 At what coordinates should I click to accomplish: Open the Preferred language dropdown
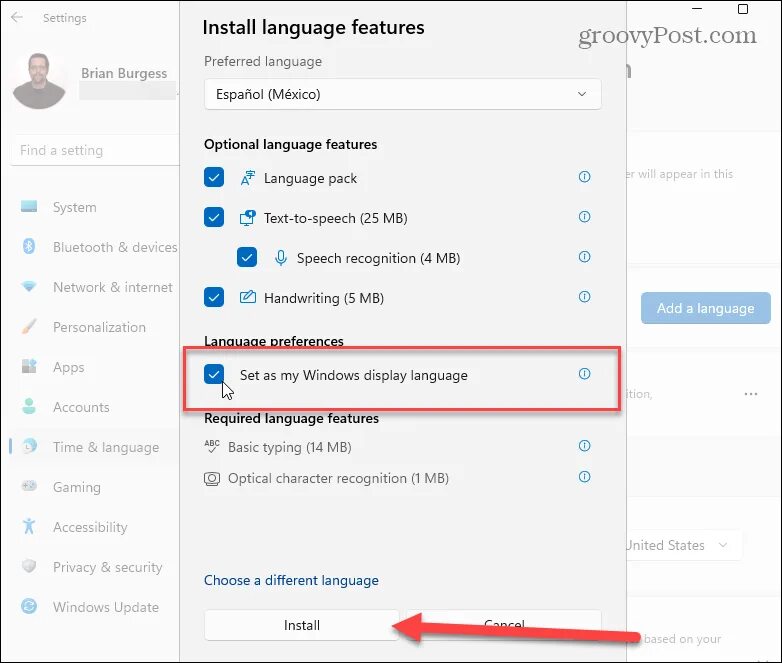402,94
